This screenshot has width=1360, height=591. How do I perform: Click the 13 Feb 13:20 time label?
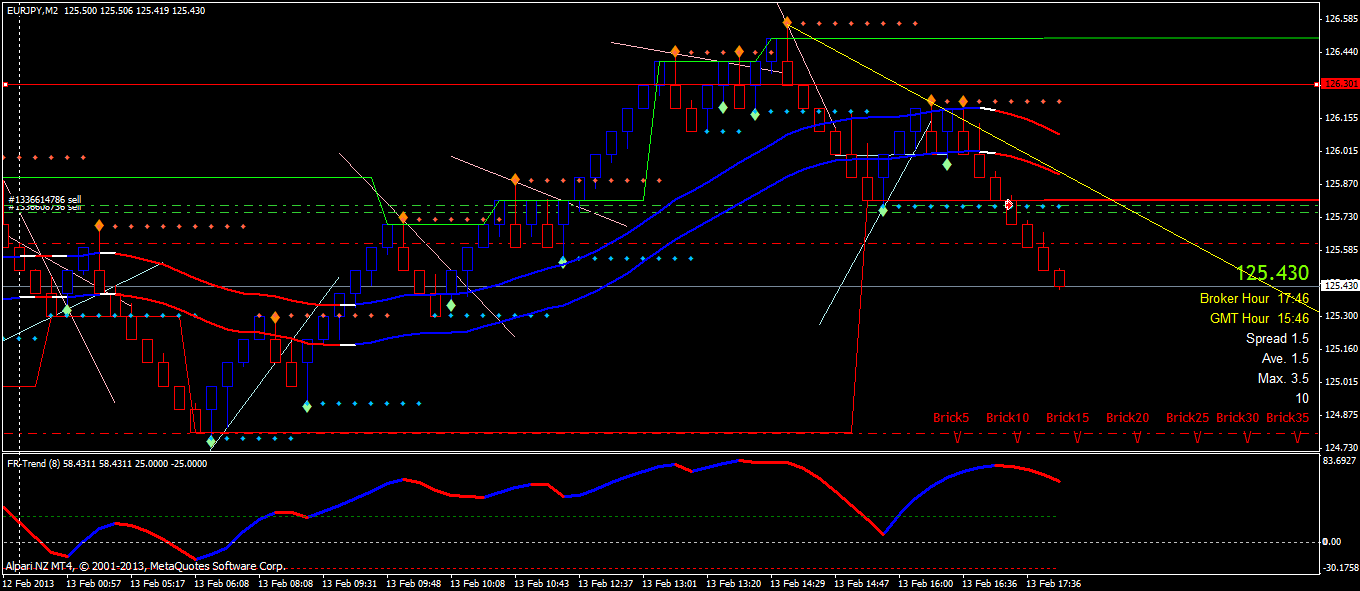tap(733, 582)
